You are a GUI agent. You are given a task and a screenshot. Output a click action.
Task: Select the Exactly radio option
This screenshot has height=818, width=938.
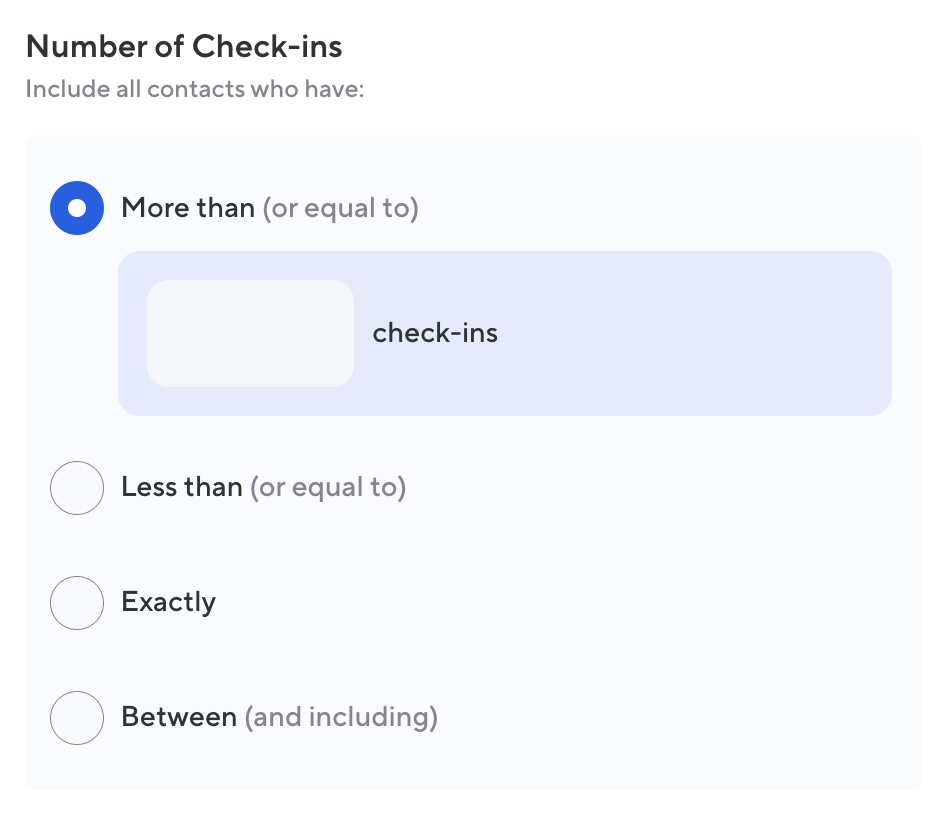coord(77,603)
